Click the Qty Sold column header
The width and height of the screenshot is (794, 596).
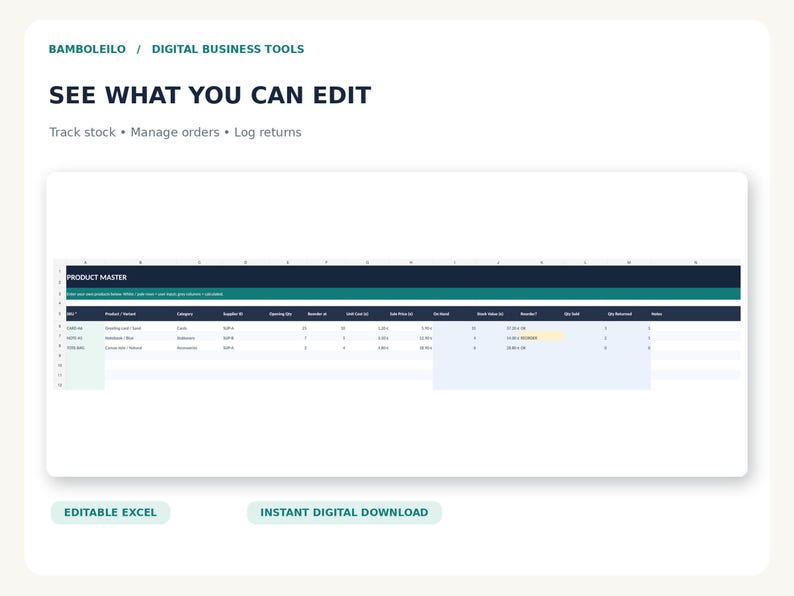(585, 314)
